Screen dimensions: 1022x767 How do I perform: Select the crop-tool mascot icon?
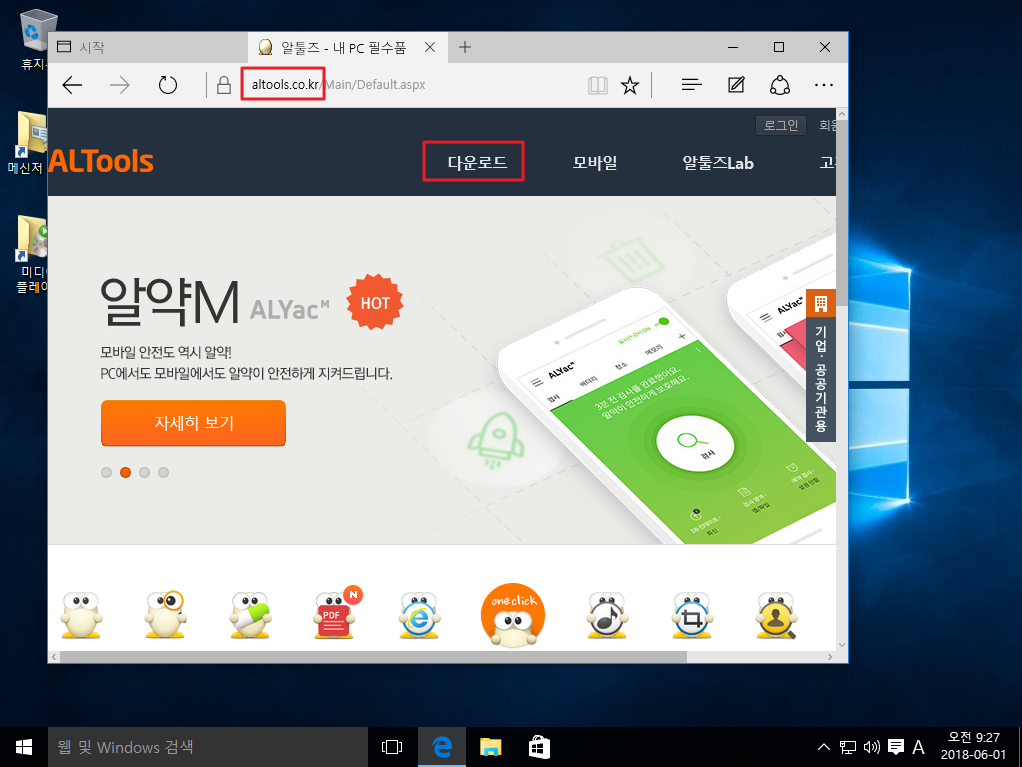point(692,615)
